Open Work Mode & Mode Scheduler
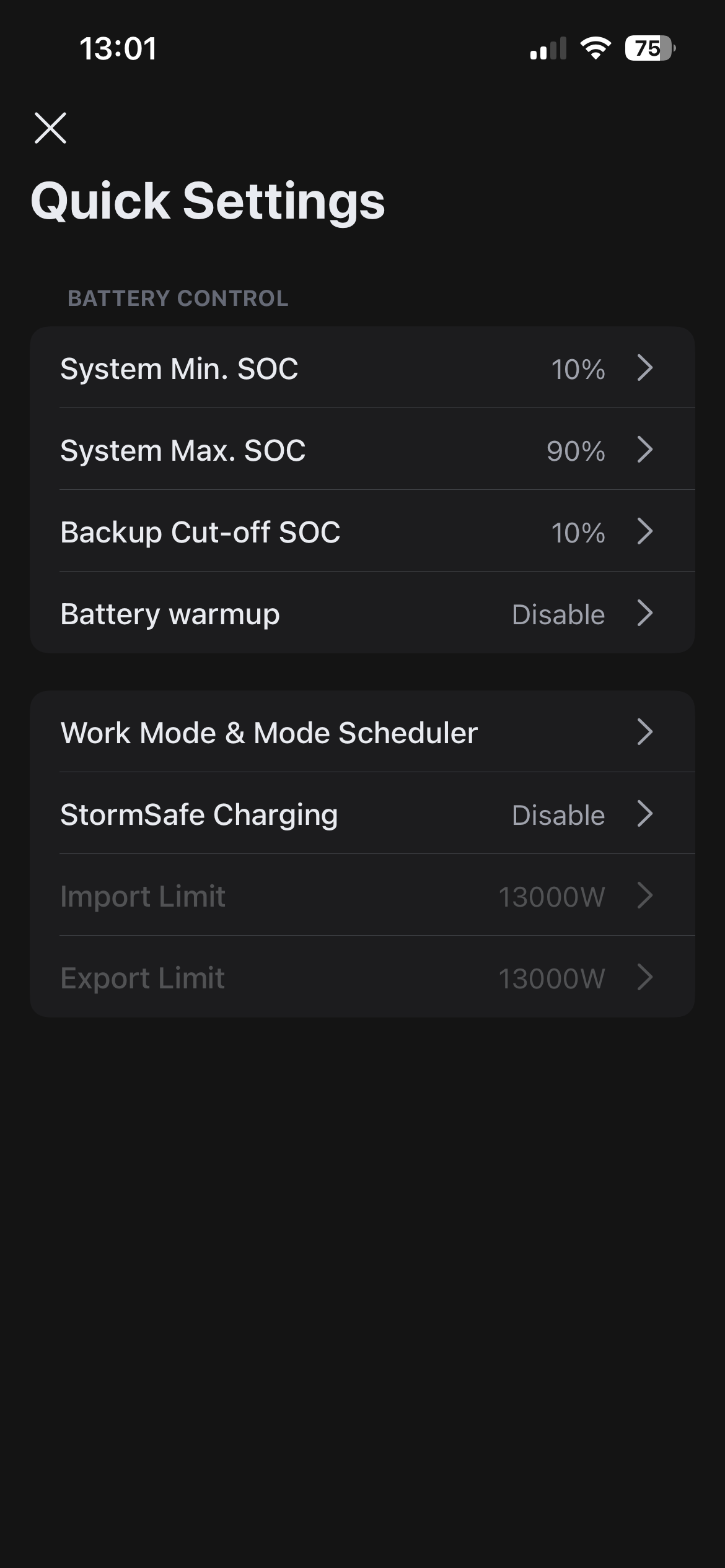The height and width of the screenshot is (1568, 725). tap(362, 732)
